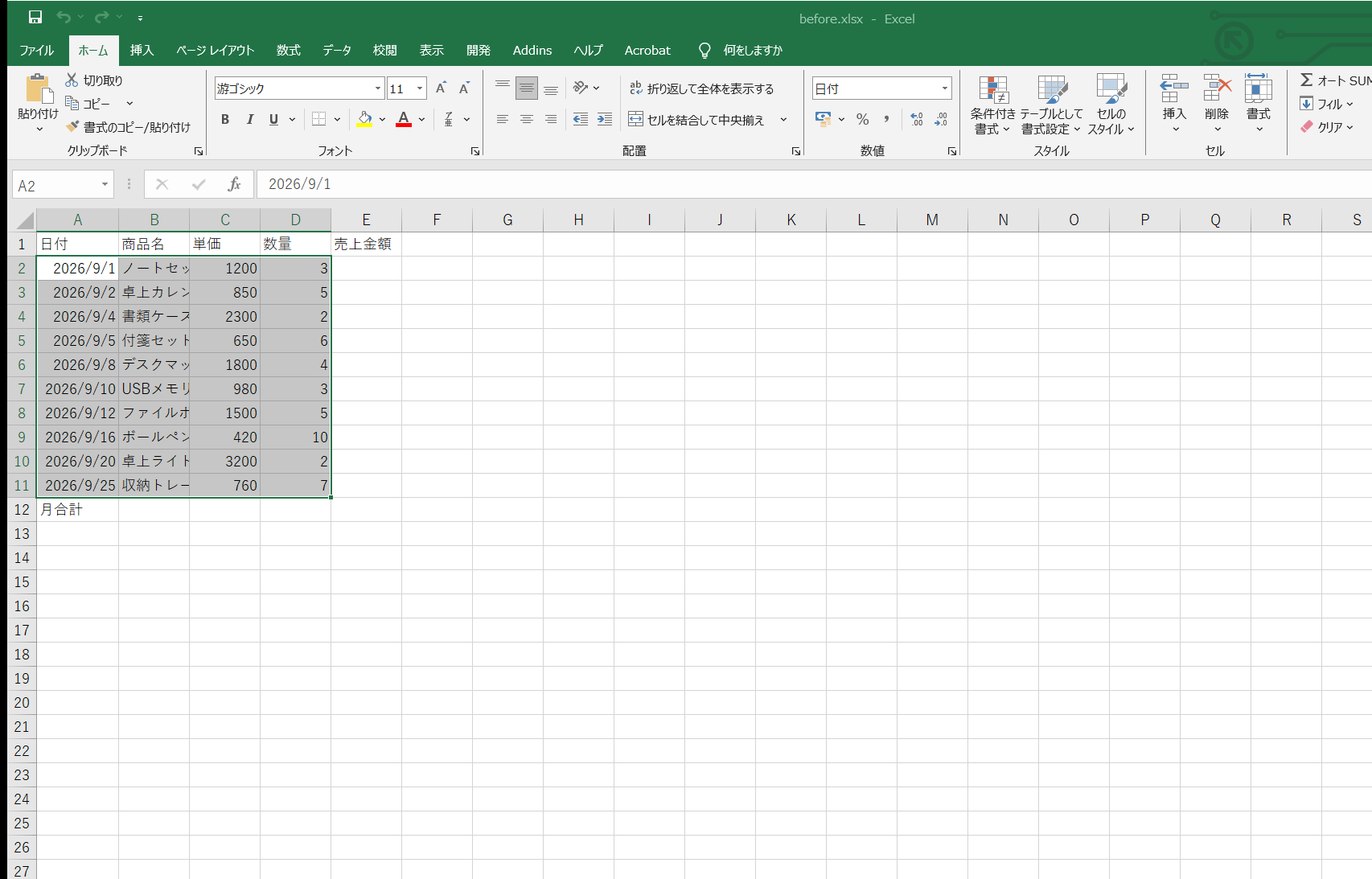
Task: Toggle Underline formatting
Action: pos(273,119)
